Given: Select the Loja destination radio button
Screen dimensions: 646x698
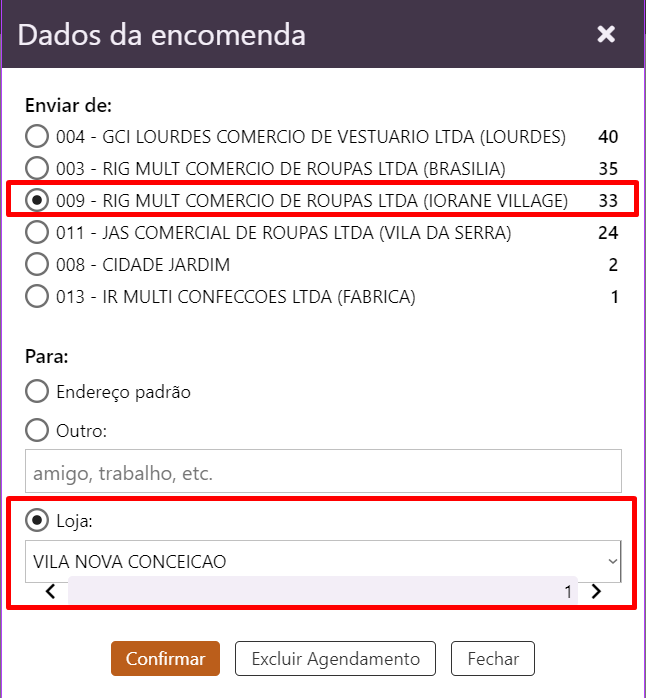Looking at the screenshot, I should [x=37, y=520].
